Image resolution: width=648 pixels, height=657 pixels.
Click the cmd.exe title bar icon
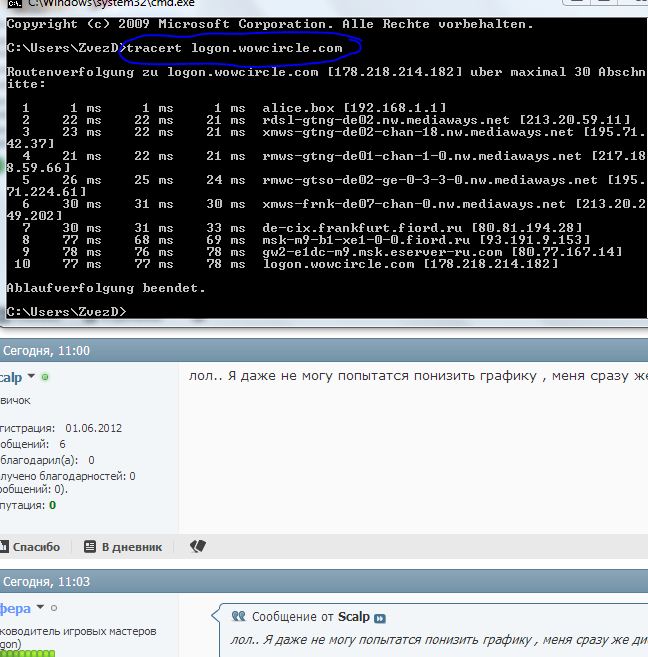pos(6,4)
